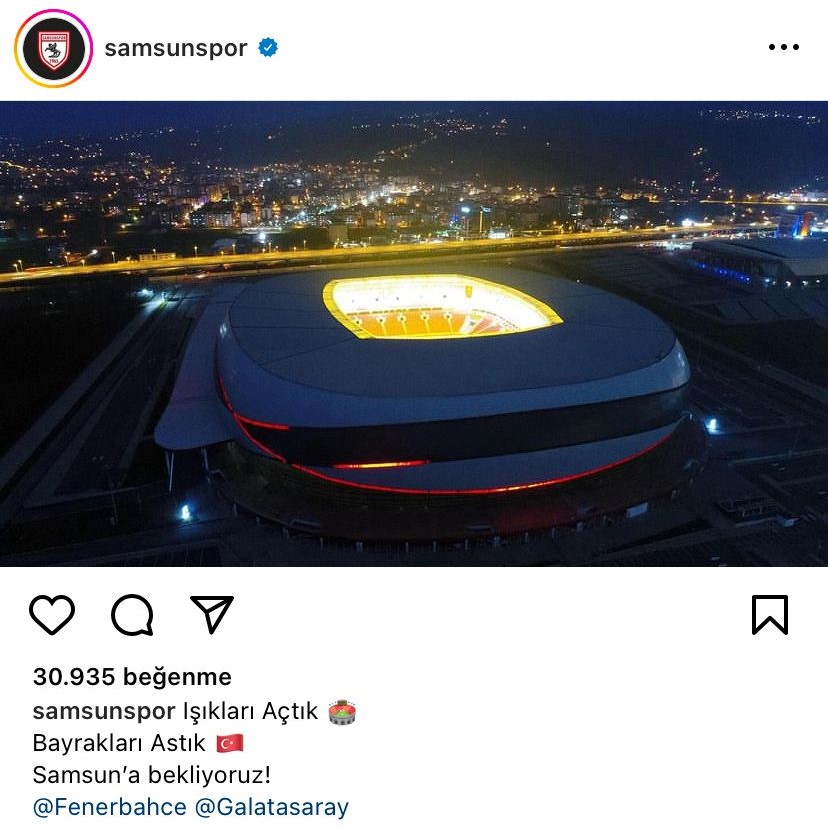Open comments with speech bubble icon
The height and width of the screenshot is (829, 828).
point(132,614)
